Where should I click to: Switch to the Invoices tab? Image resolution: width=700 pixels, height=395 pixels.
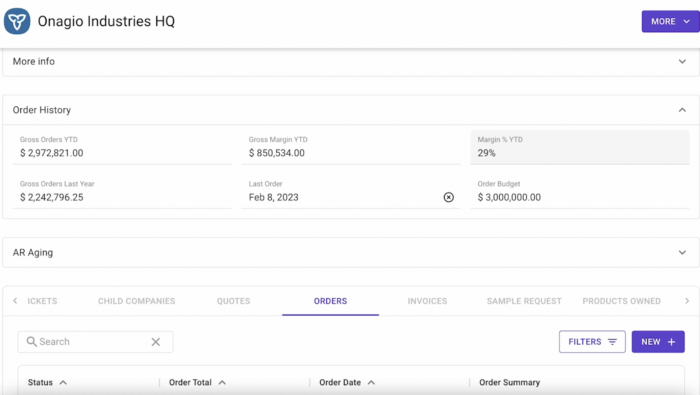[427, 301]
